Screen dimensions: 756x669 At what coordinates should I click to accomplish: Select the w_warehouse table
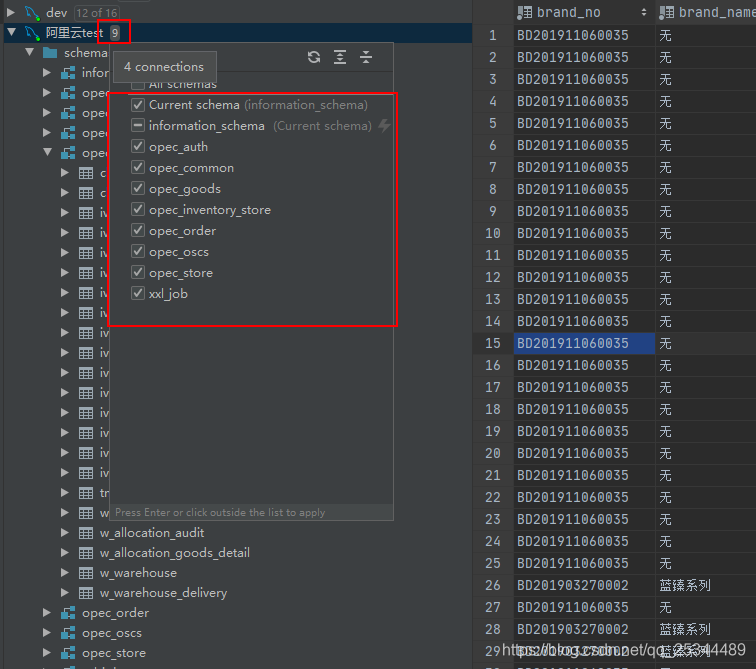pyautogui.click(x=138, y=573)
